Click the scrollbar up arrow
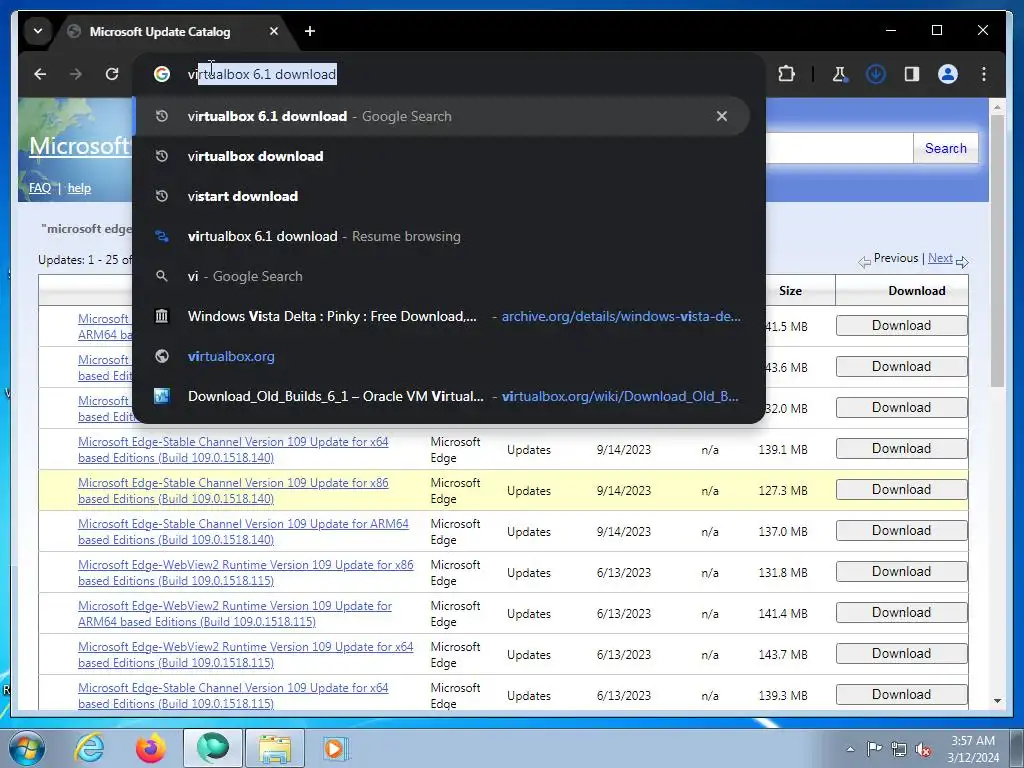Viewport: 1024px width, 768px height. [x=997, y=106]
